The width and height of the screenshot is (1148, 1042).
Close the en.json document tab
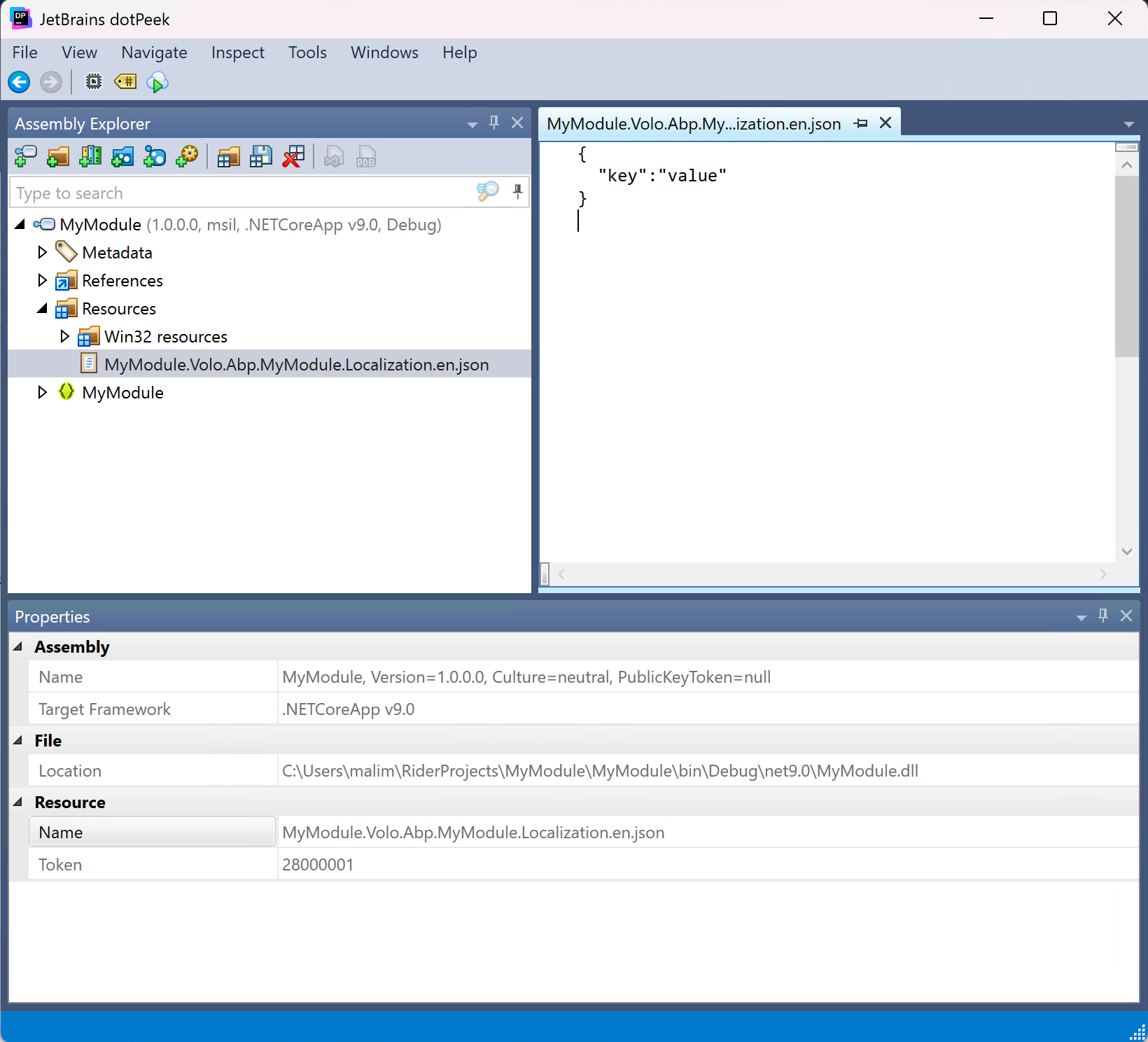tap(885, 123)
